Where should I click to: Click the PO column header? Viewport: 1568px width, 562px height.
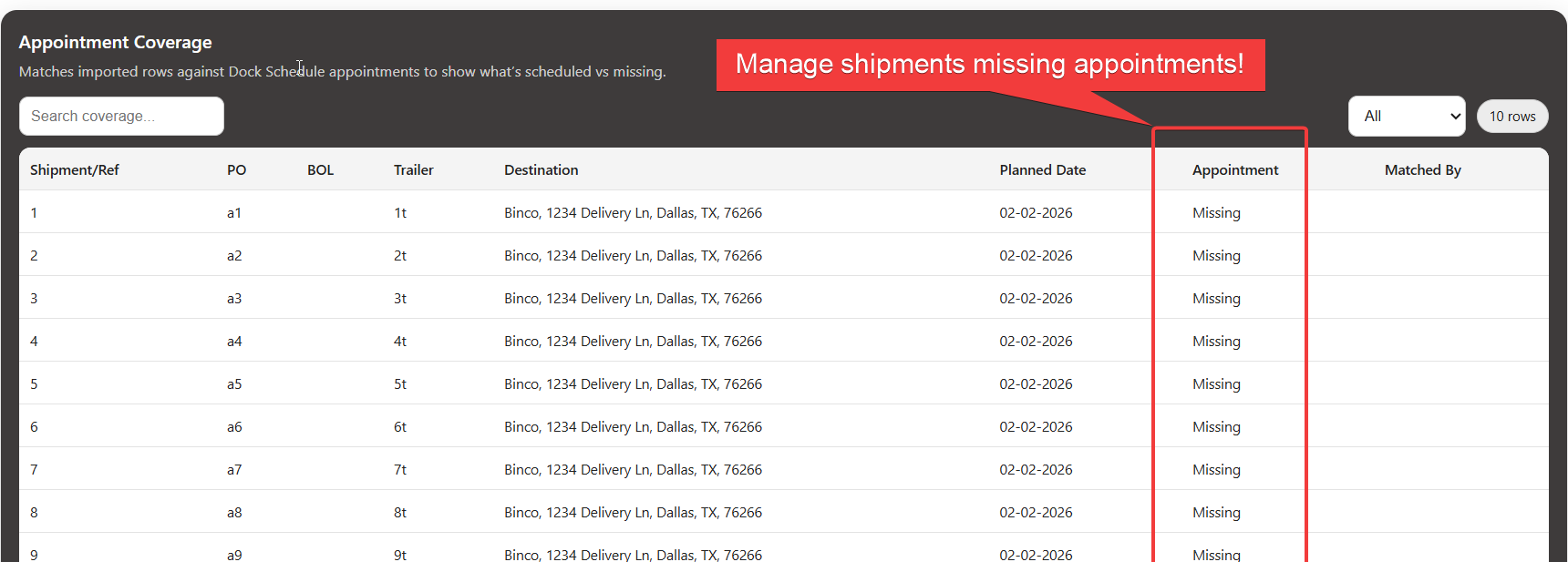(237, 170)
